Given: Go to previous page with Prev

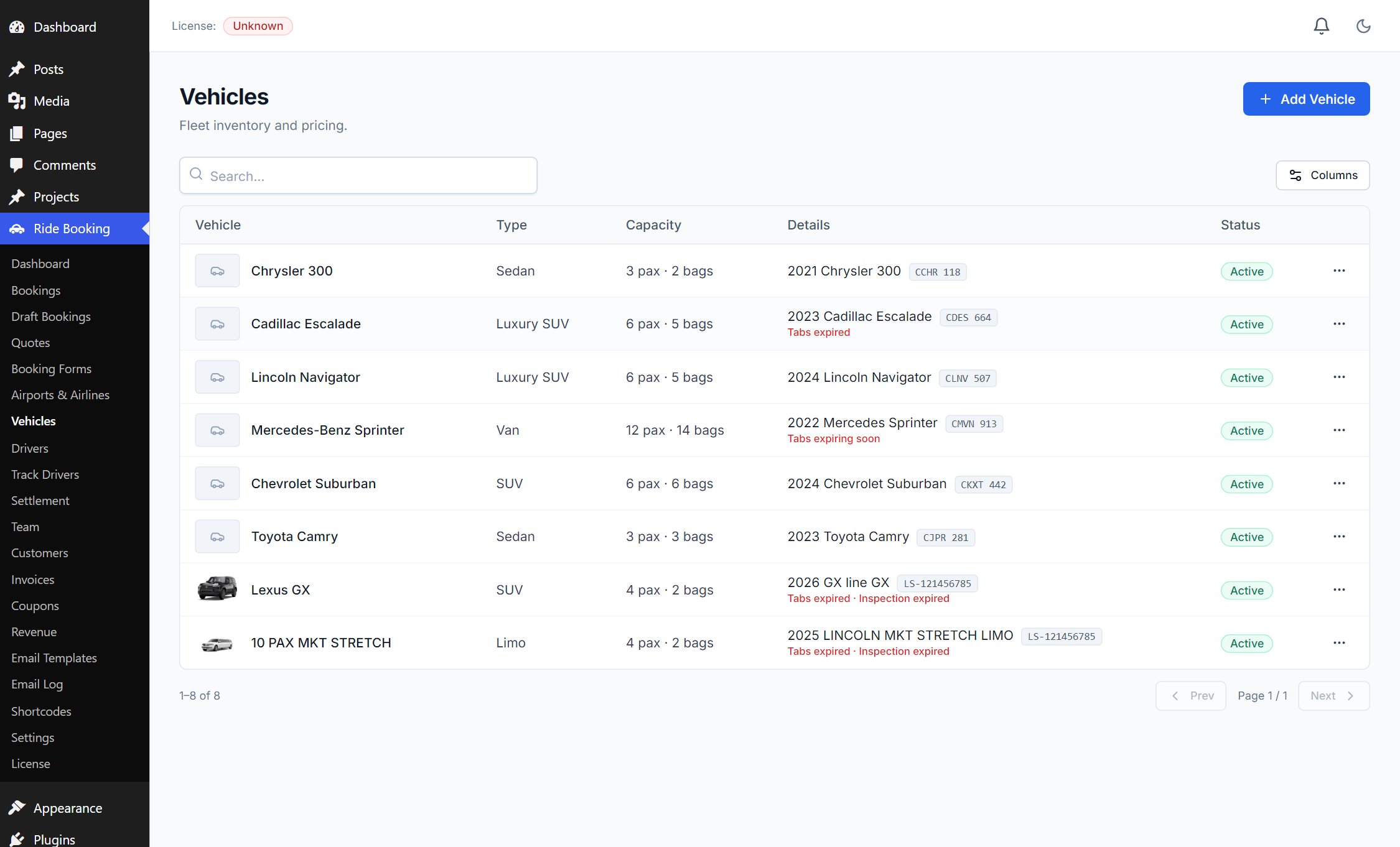Looking at the screenshot, I should pyautogui.click(x=1191, y=696).
